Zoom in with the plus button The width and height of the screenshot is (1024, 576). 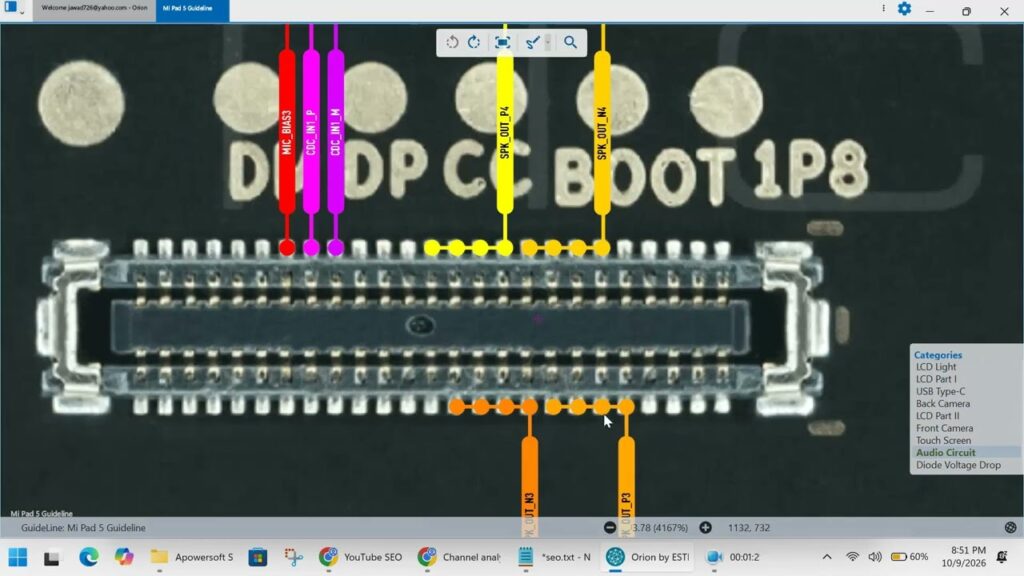[x=705, y=527]
